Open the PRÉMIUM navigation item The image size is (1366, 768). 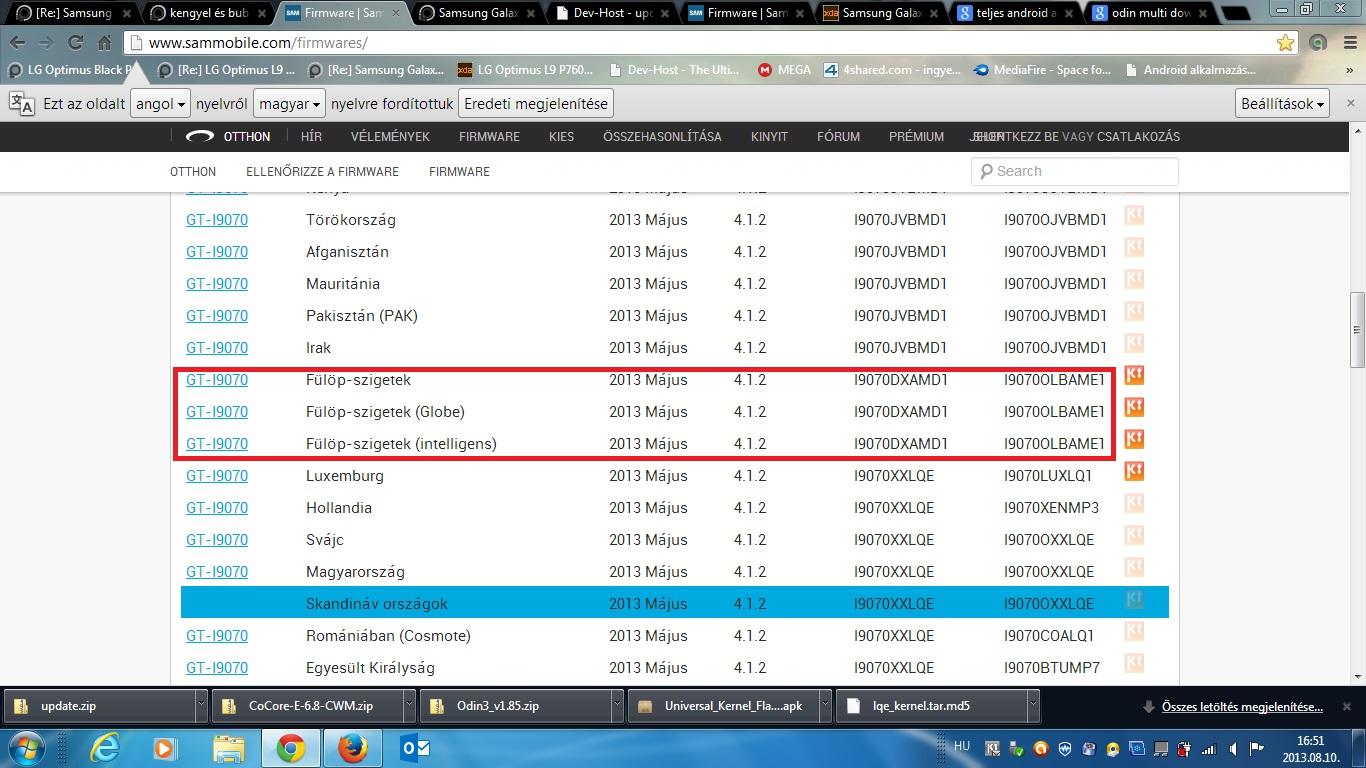[916, 136]
